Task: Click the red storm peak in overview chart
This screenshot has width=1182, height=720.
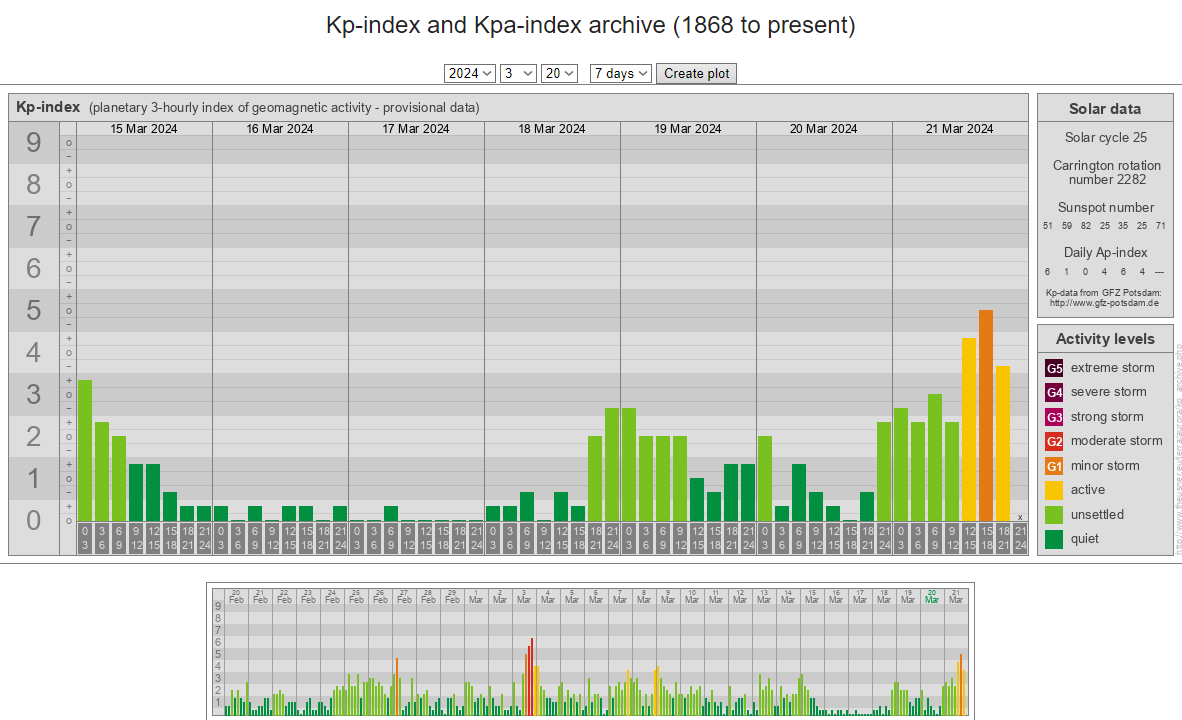Action: (532, 675)
